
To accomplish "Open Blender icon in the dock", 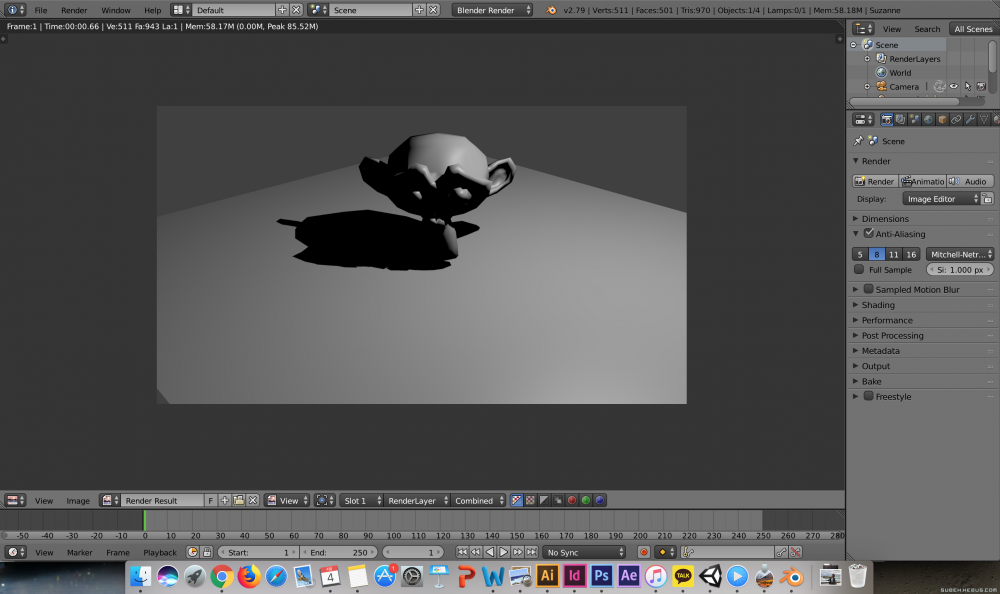I will 792,576.
